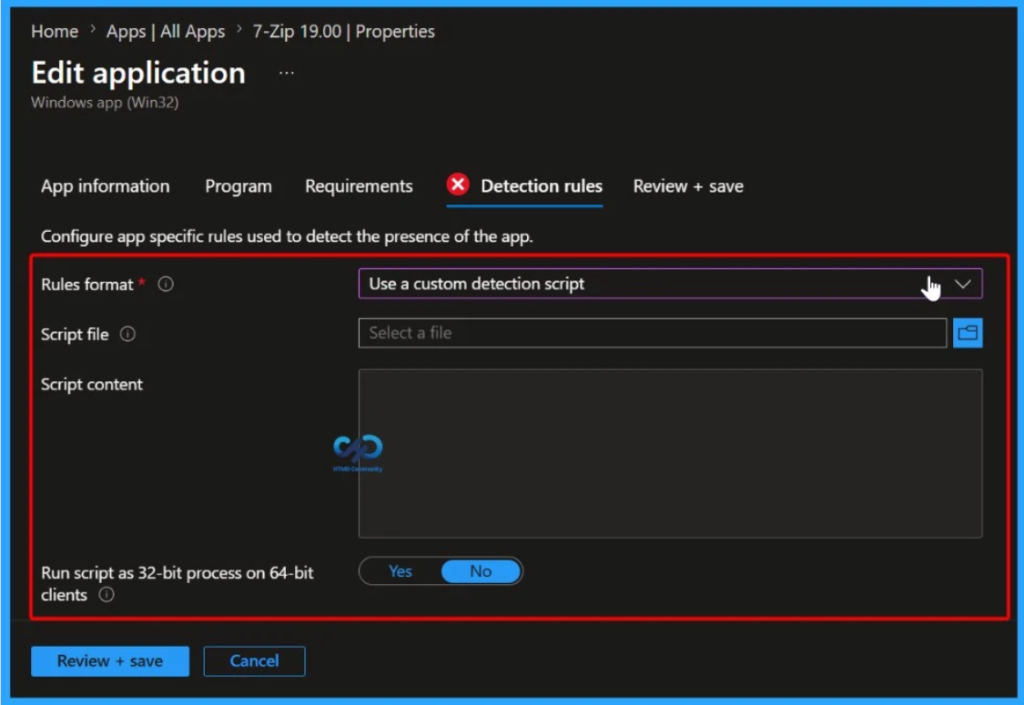This screenshot has width=1024, height=705.
Task: Open 7-Zip 19.00 | Properties breadcrumb
Action: pyautogui.click(x=344, y=31)
